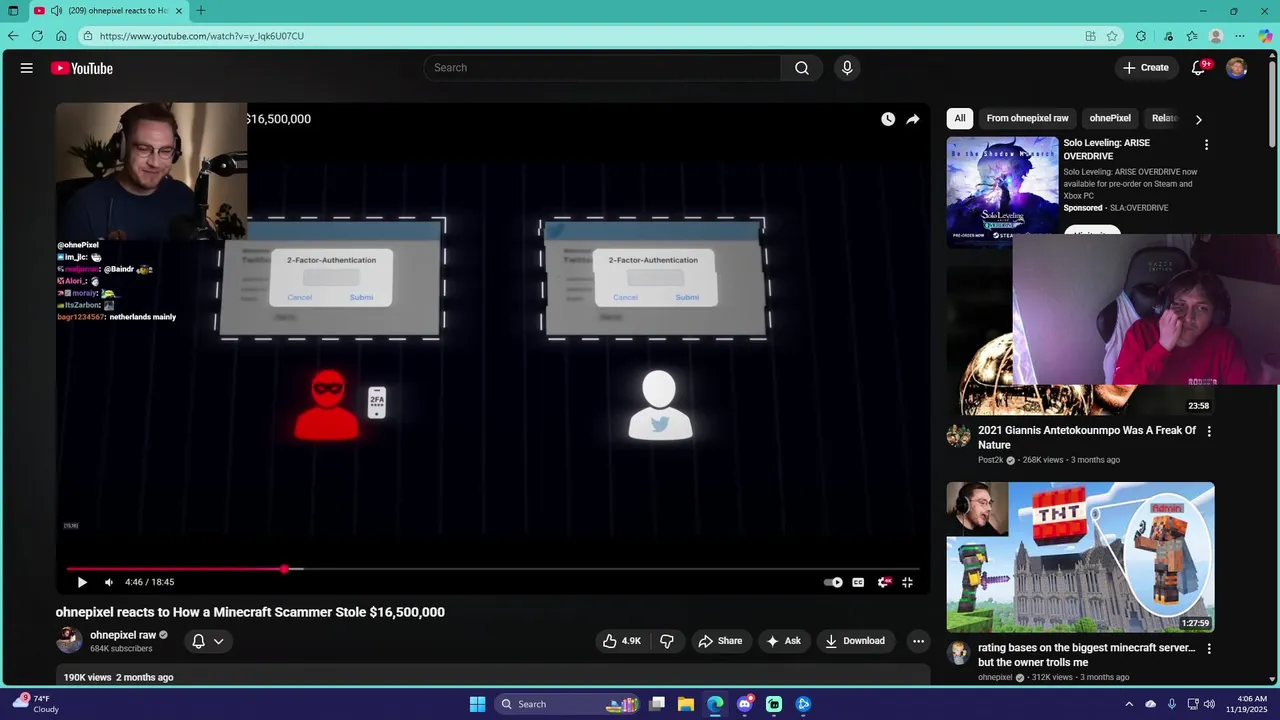The image size is (1280, 720).
Task: Open the Ask button
Action: click(783, 641)
